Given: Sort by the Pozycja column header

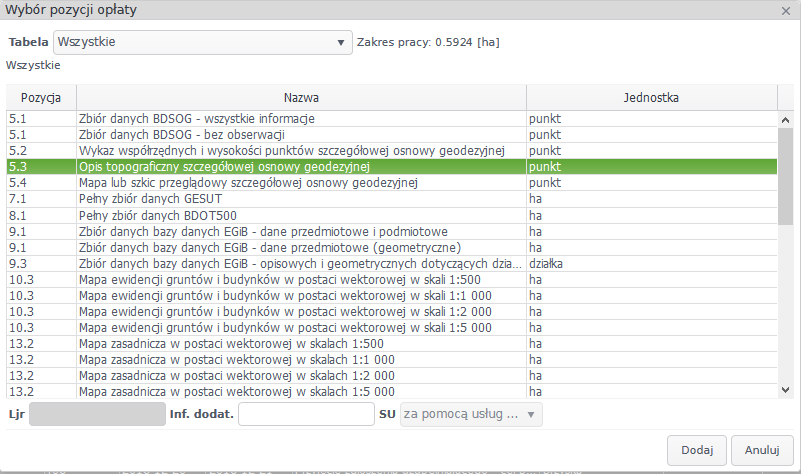Looking at the screenshot, I should click(41, 98).
